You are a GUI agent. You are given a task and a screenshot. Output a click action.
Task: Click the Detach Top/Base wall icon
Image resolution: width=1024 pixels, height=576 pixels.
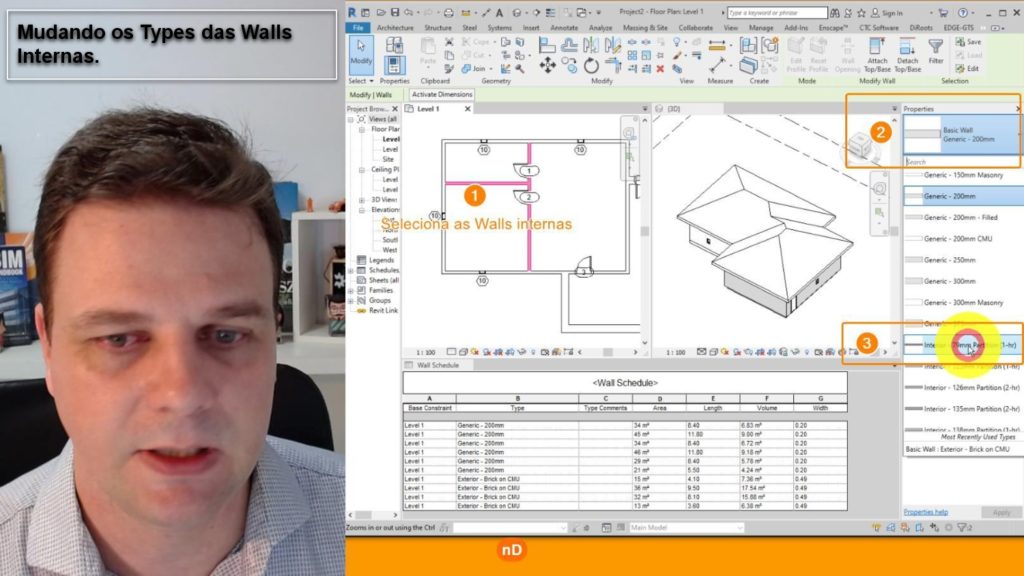click(907, 54)
